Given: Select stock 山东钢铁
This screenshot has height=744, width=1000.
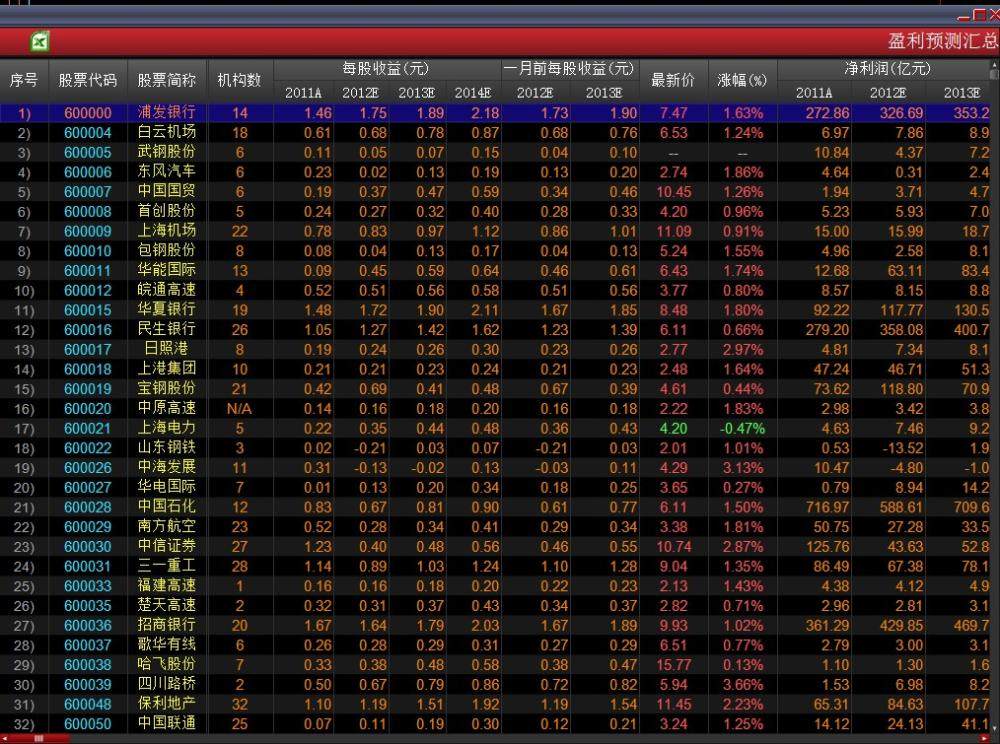Looking at the screenshot, I should (166, 448).
